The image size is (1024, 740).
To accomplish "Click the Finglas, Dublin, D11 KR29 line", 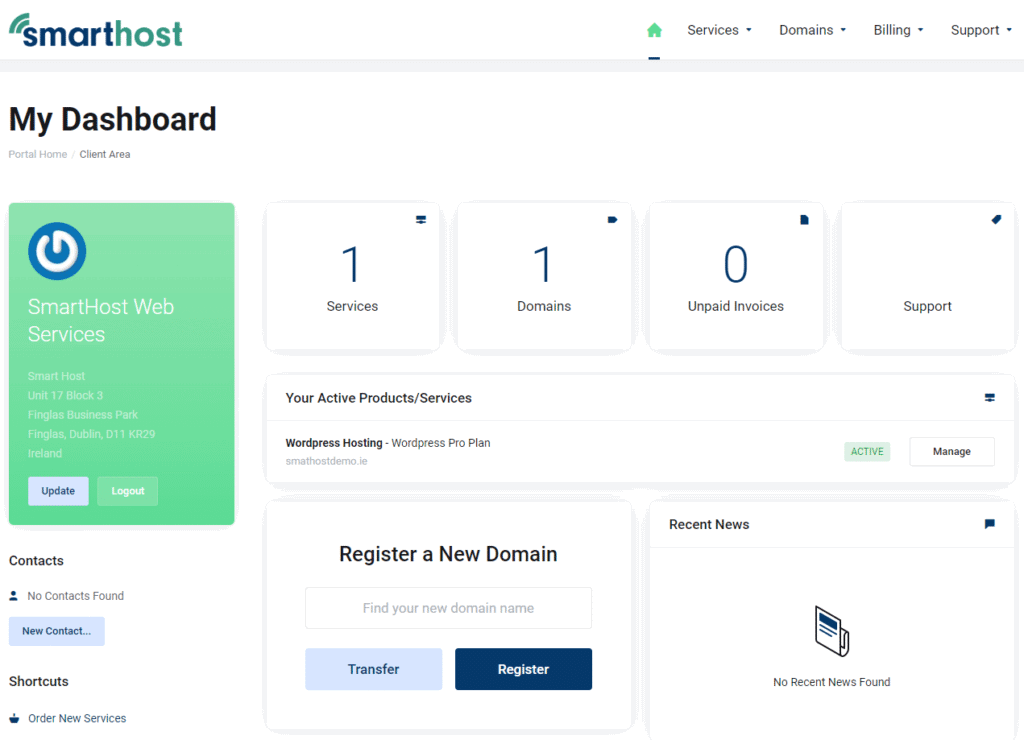I will 91,434.
